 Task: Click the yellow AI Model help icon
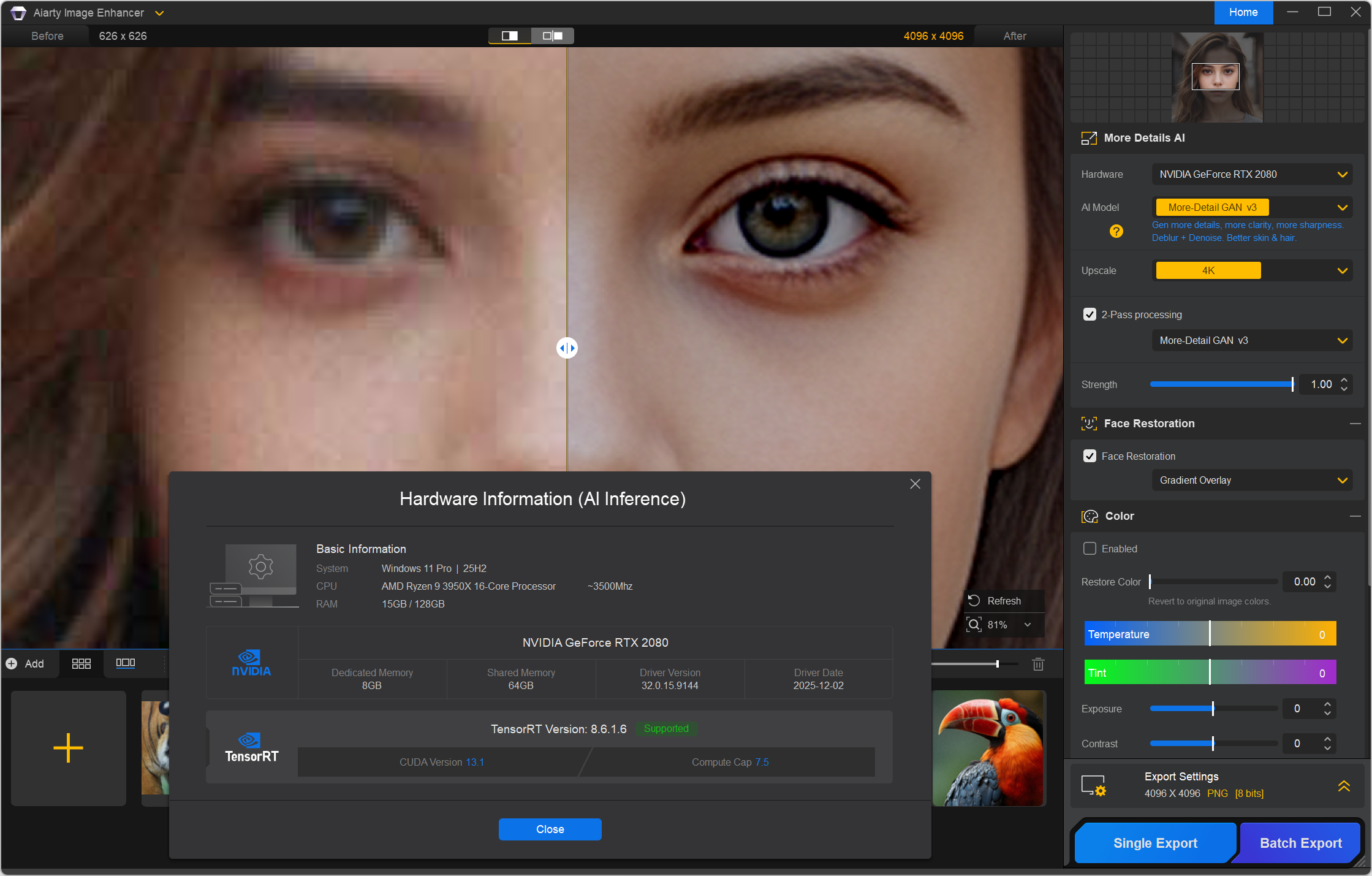point(1116,231)
